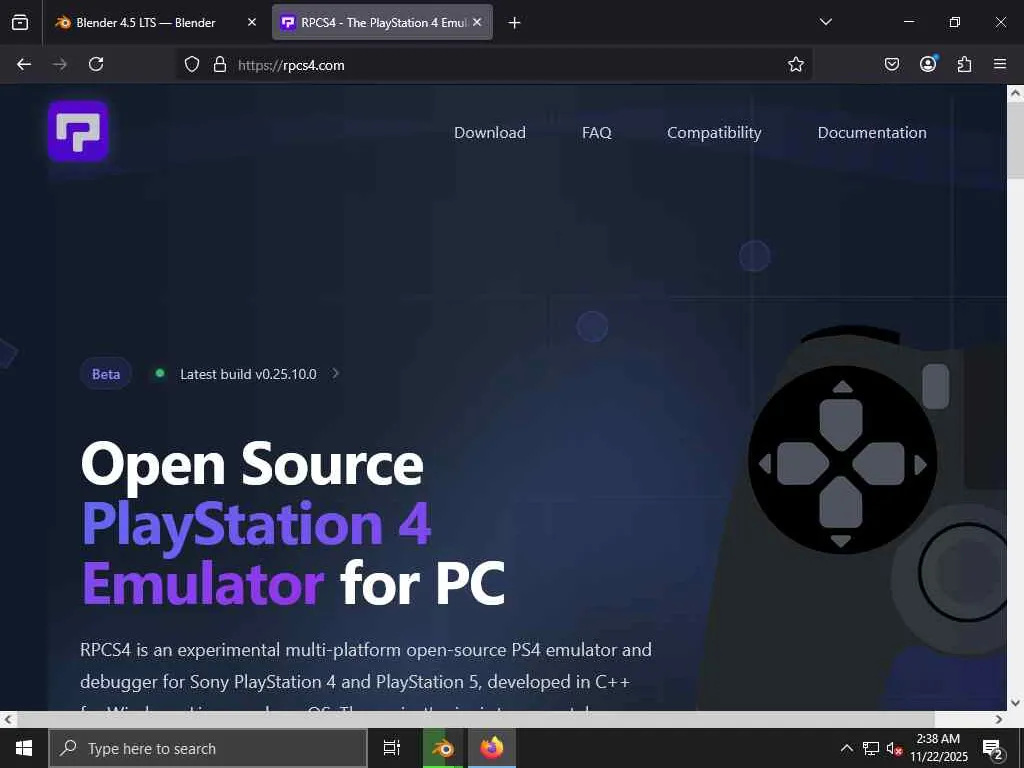Click the chevron next to Latest build

tap(335, 373)
